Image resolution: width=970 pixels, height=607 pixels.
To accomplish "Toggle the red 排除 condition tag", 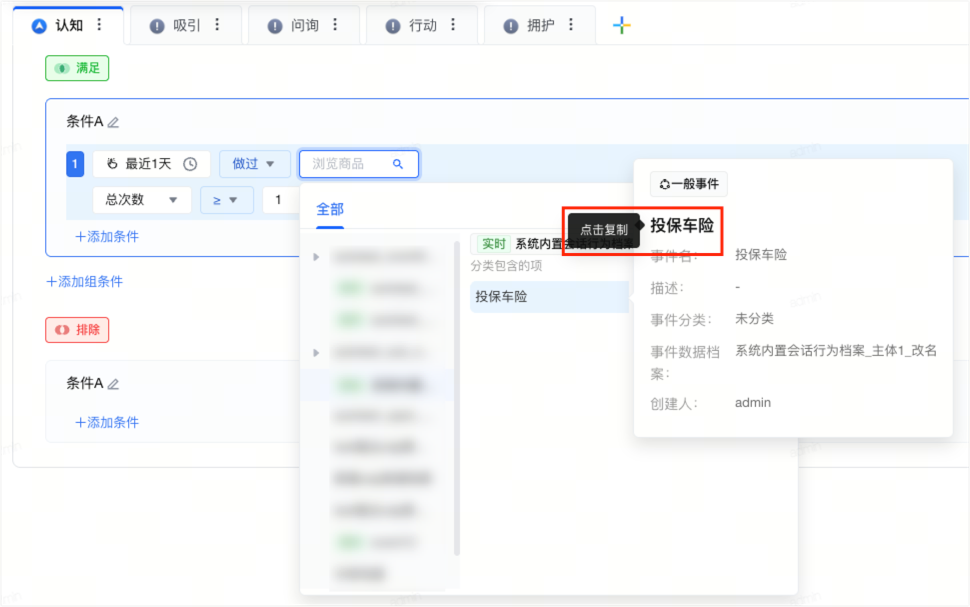I will tap(77, 329).
